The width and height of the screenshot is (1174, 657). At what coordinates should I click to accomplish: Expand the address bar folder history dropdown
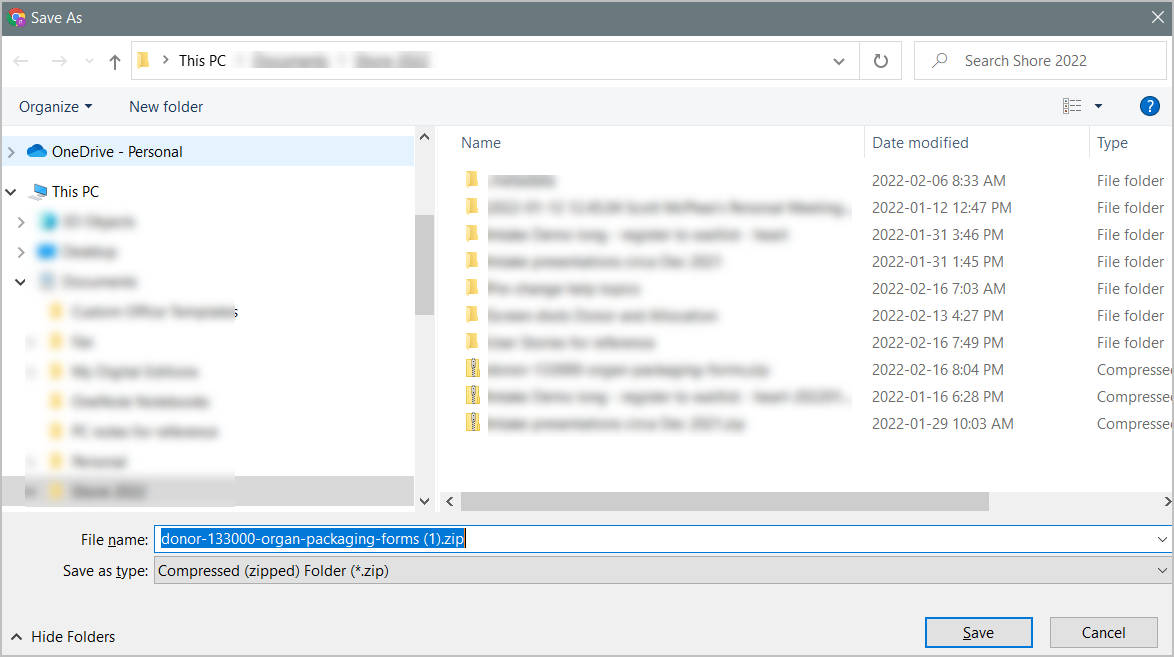(x=838, y=61)
